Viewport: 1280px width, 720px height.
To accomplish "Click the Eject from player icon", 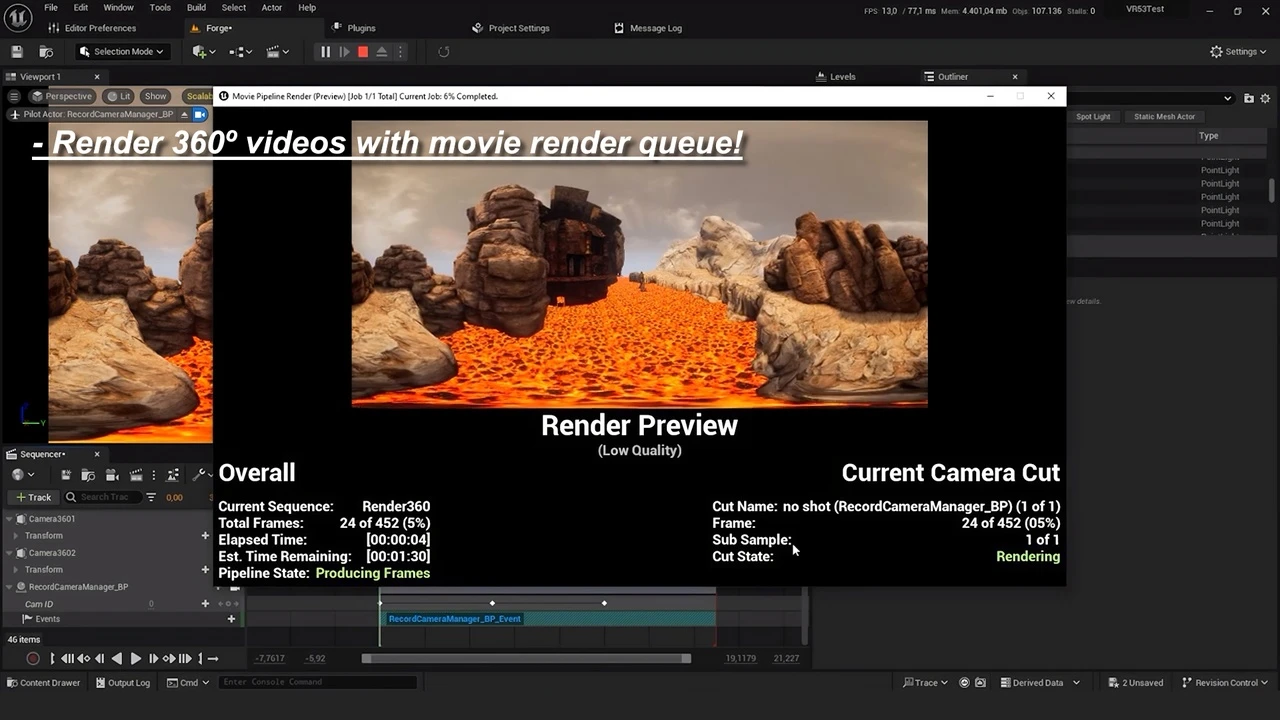I will tap(382, 52).
